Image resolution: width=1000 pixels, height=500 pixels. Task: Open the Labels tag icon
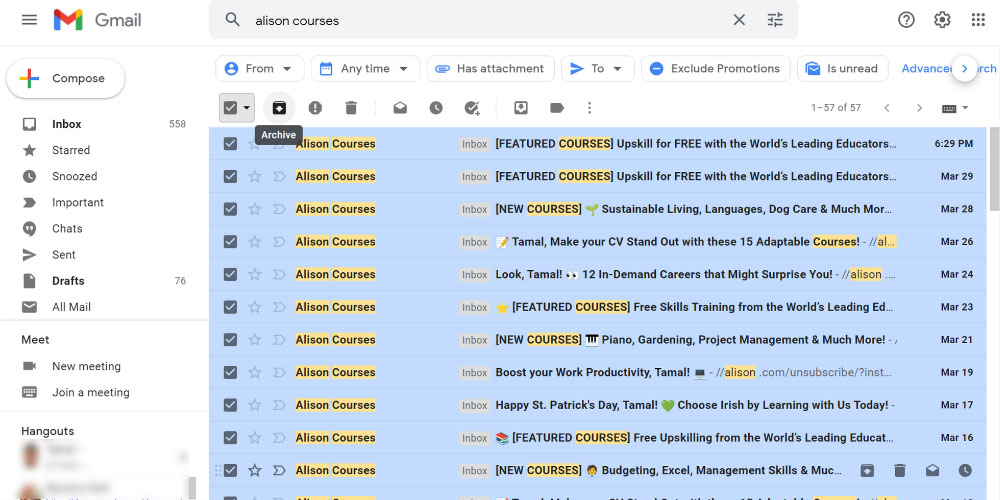point(557,108)
